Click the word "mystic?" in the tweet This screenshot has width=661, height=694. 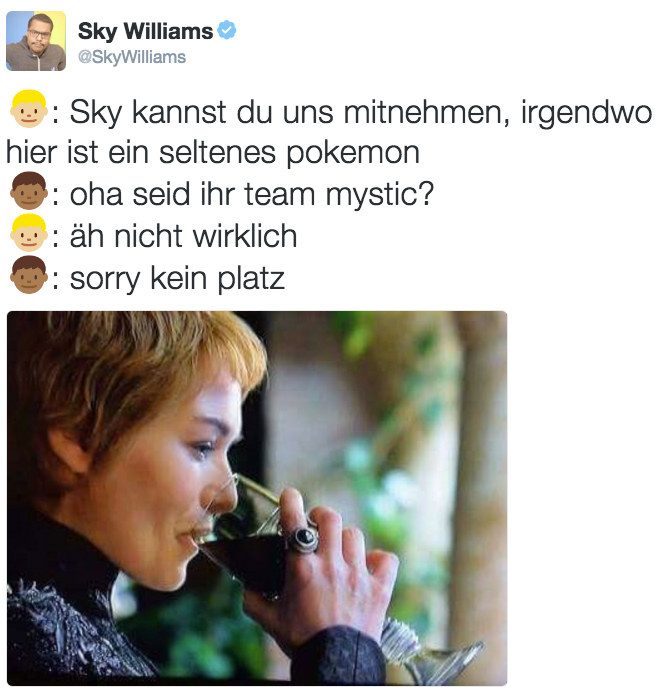[x=379, y=195]
